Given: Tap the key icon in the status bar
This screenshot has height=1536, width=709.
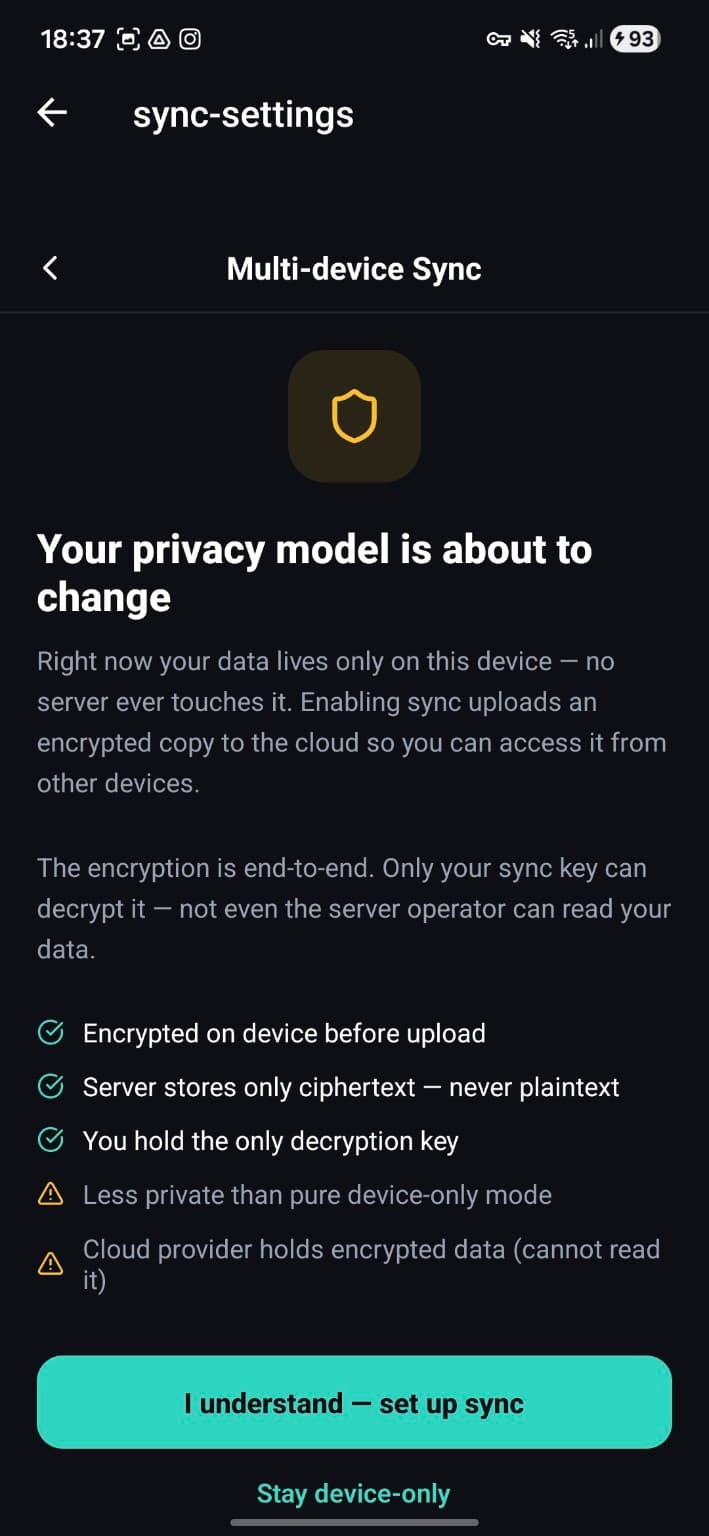Looking at the screenshot, I should pyautogui.click(x=498, y=38).
